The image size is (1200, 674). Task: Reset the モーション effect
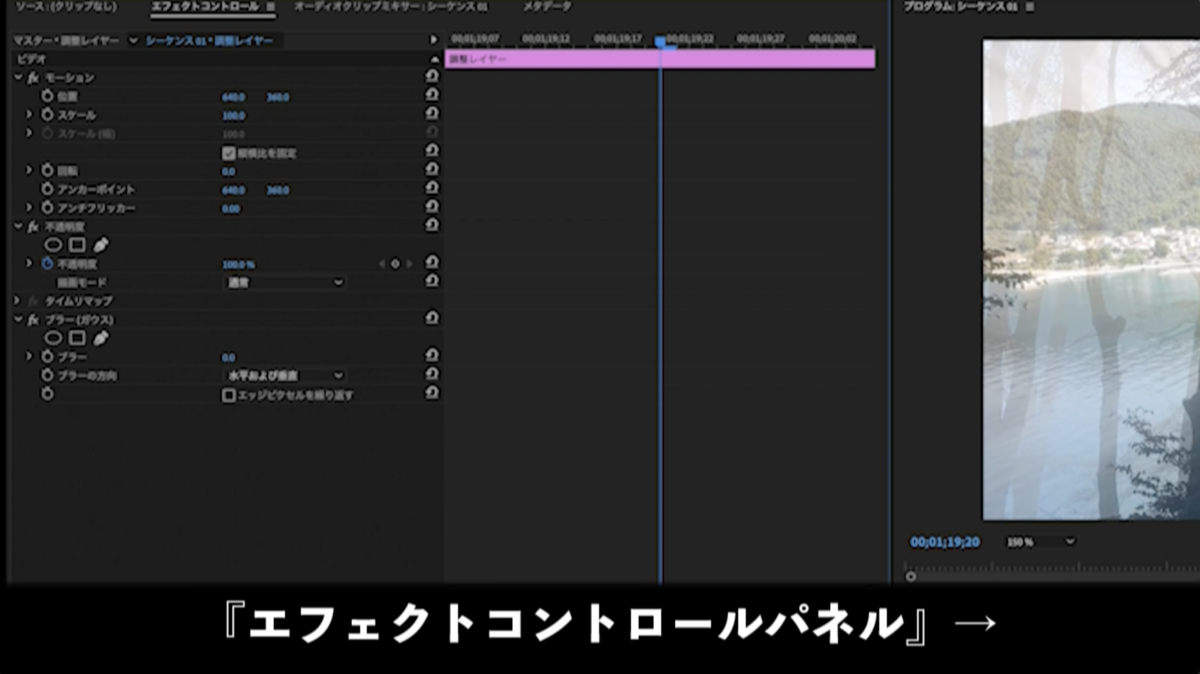click(x=430, y=79)
